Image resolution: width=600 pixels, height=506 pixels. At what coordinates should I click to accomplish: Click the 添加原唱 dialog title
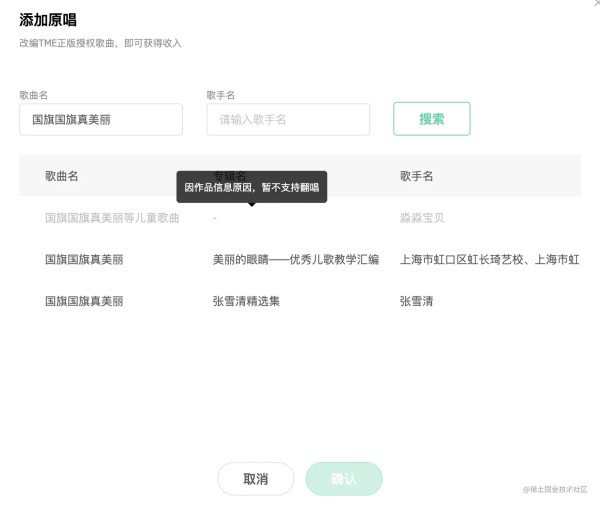click(x=48, y=20)
